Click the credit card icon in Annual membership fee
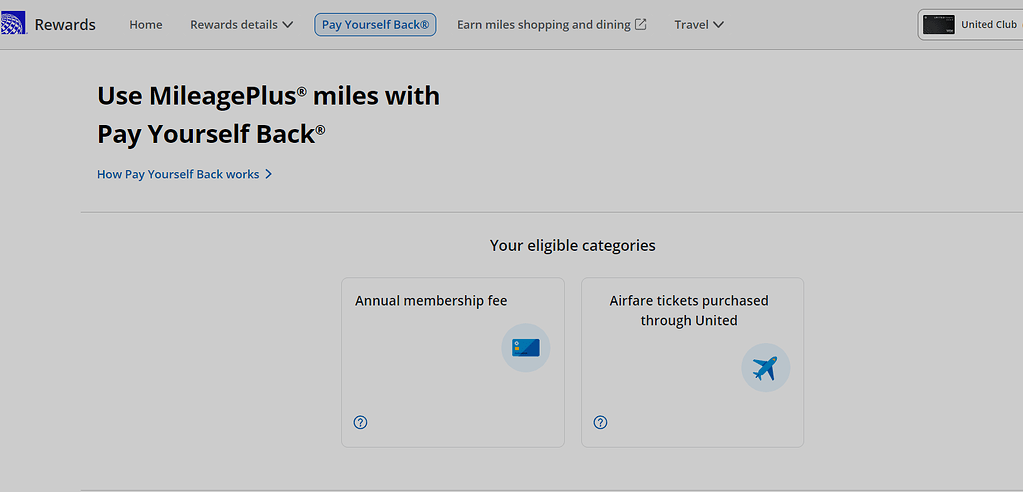Screen dimensions: 1023x492 pos(525,348)
